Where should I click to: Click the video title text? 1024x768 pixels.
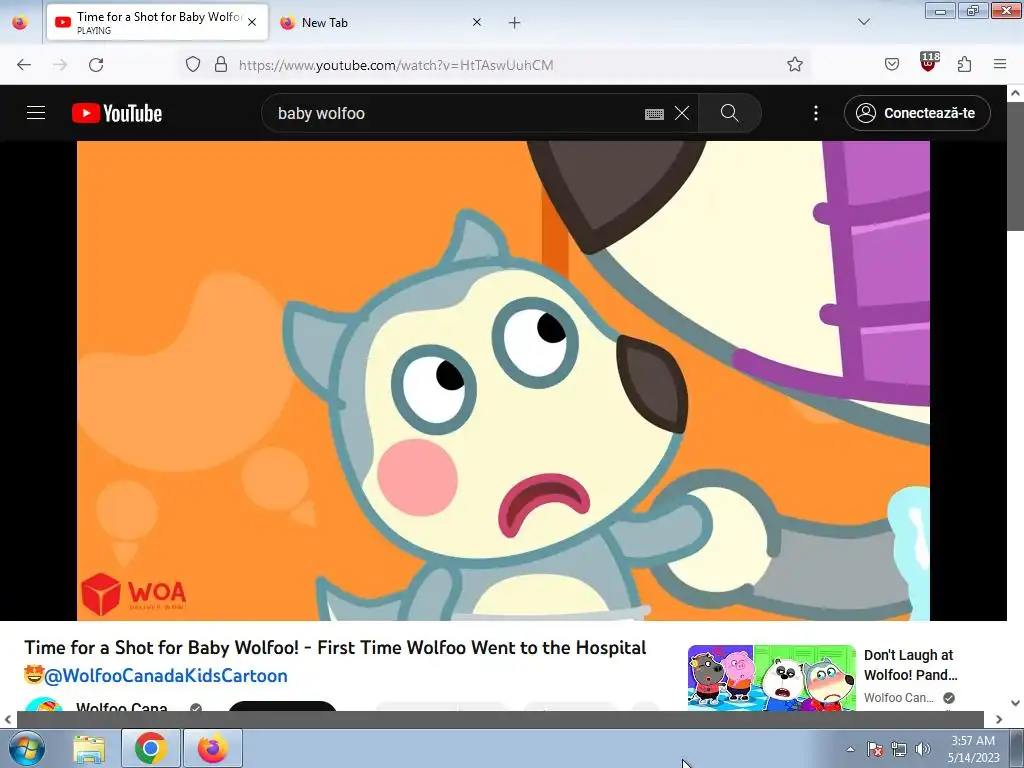[x=335, y=647]
